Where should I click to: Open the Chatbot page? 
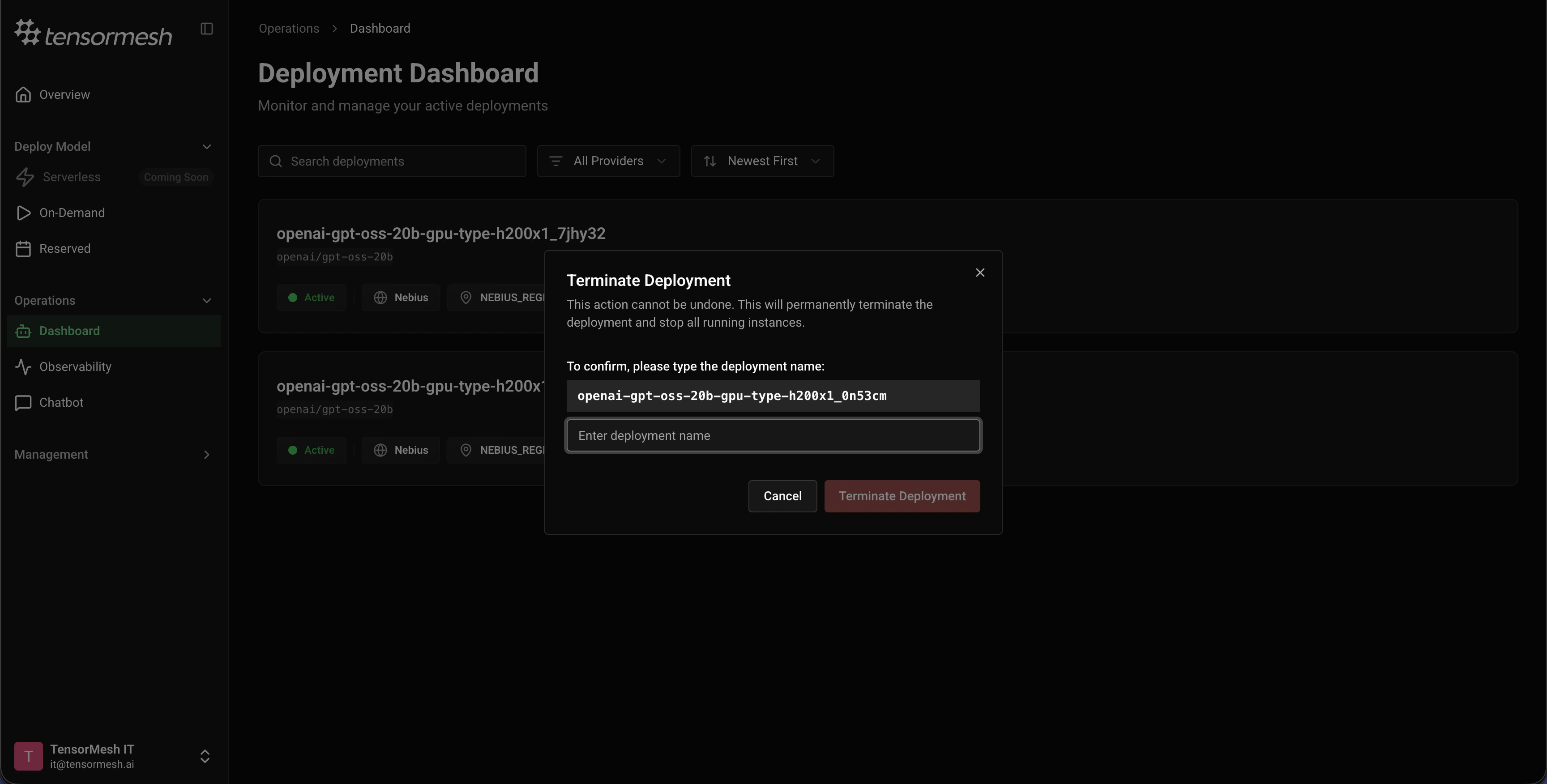pyautogui.click(x=61, y=403)
